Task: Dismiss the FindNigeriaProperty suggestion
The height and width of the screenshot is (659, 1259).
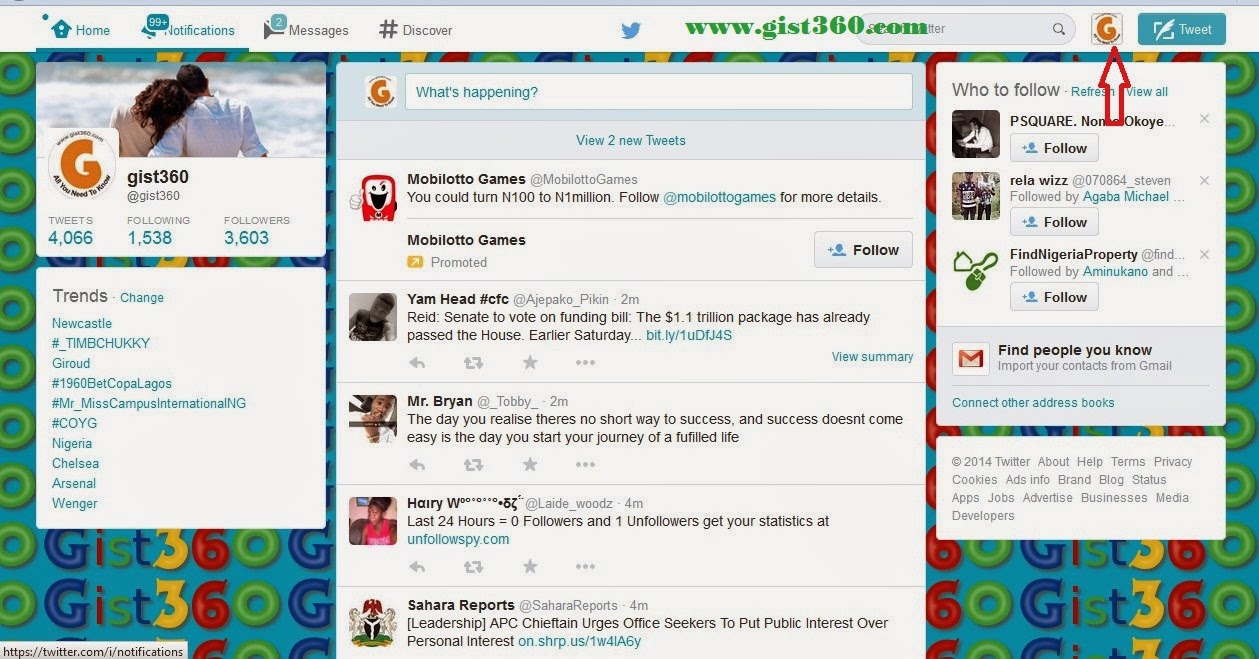Action: (x=1204, y=255)
